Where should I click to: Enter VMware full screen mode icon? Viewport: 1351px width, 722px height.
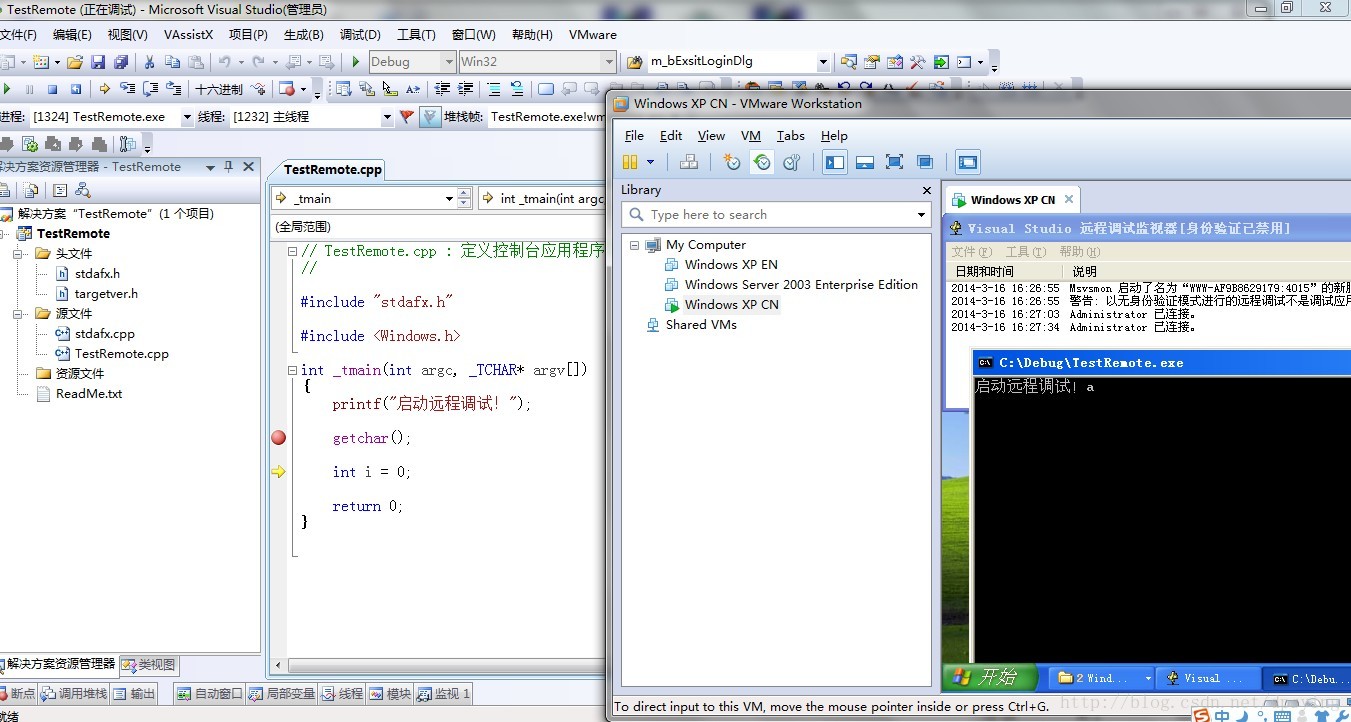click(895, 162)
